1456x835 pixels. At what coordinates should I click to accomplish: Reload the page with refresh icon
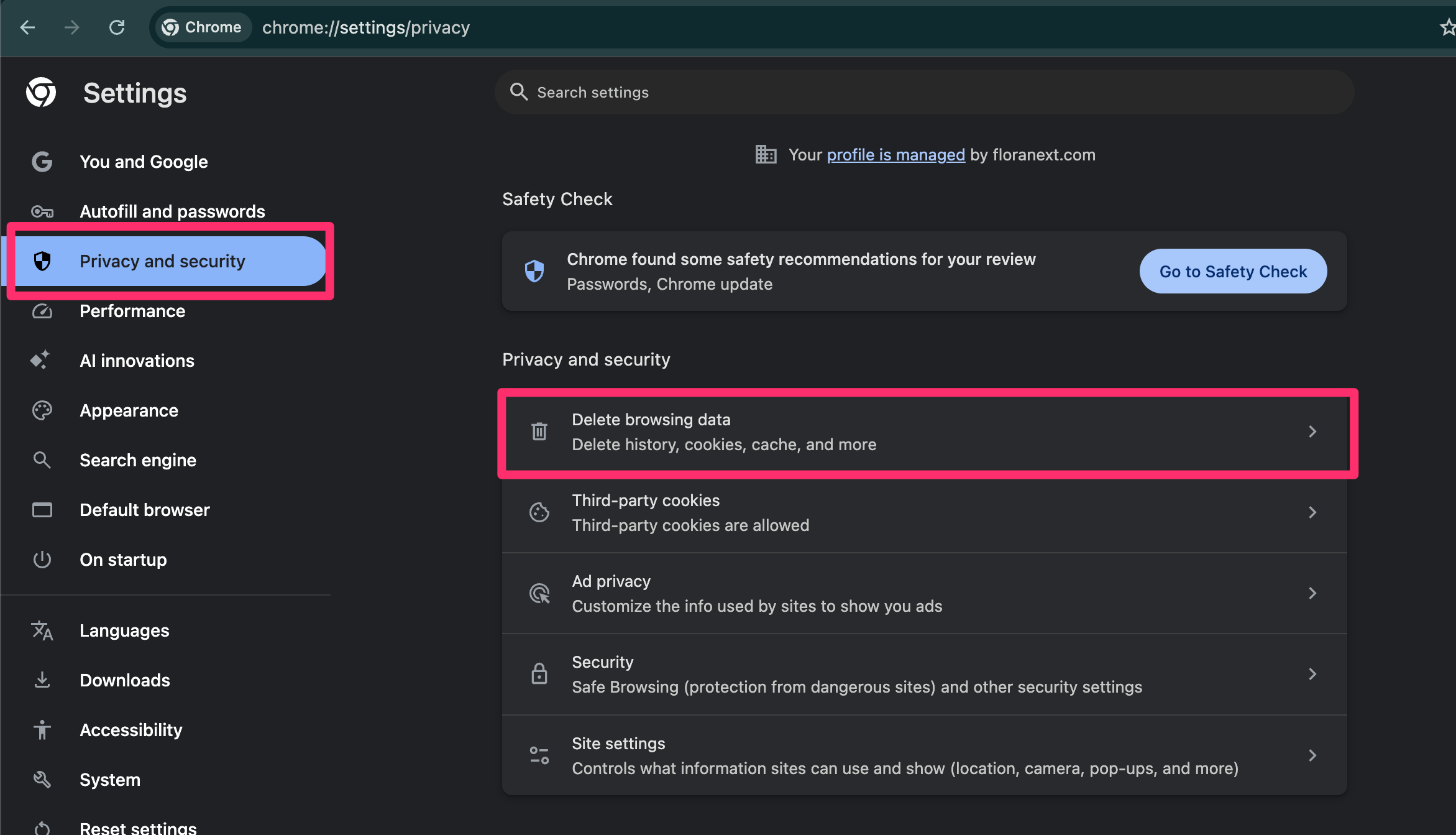point(117,27)
